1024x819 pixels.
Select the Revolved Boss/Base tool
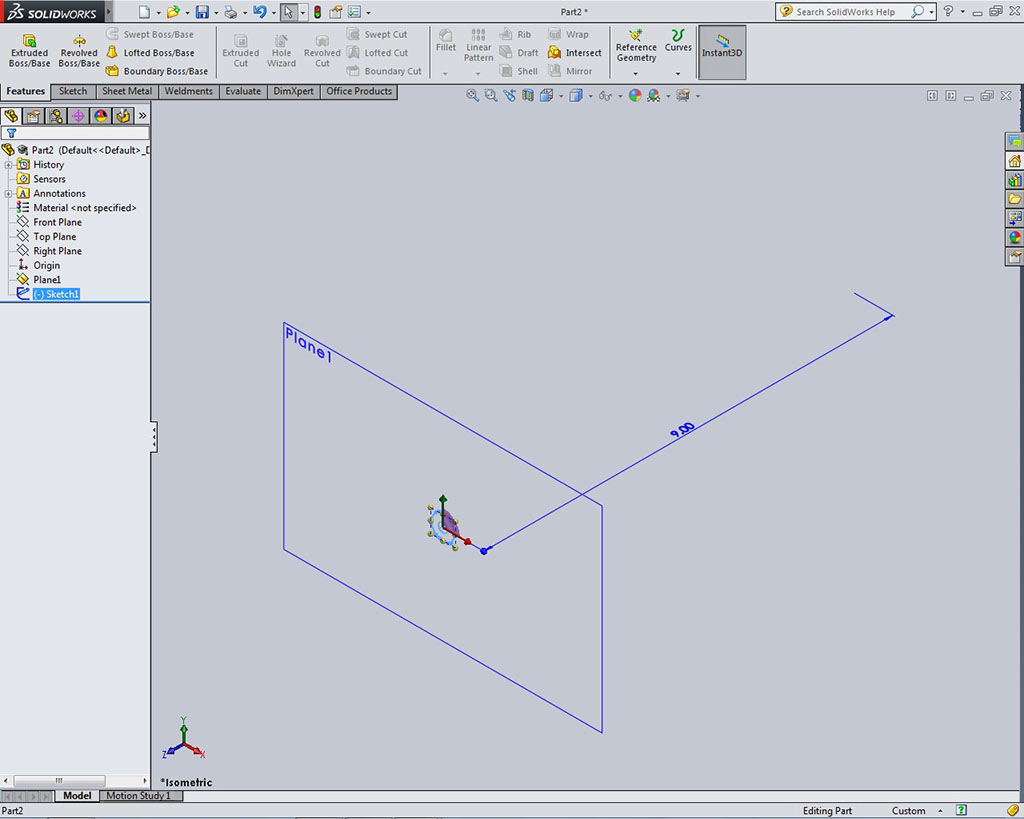[x=78, y=51]
